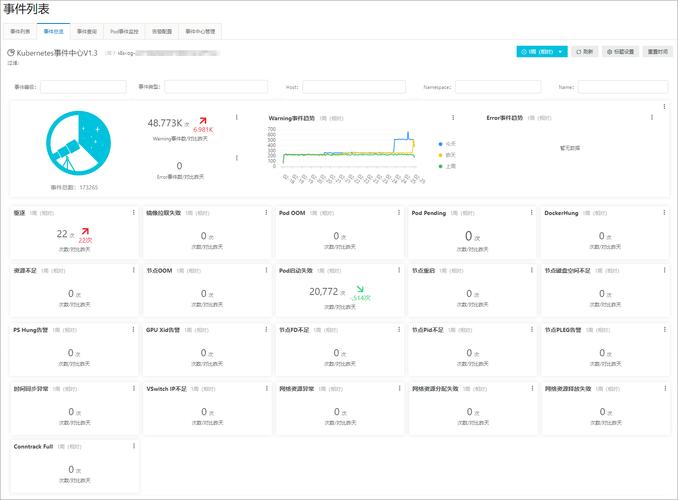Open the 节点PLEG告警 card's more menu

[664, 330]
